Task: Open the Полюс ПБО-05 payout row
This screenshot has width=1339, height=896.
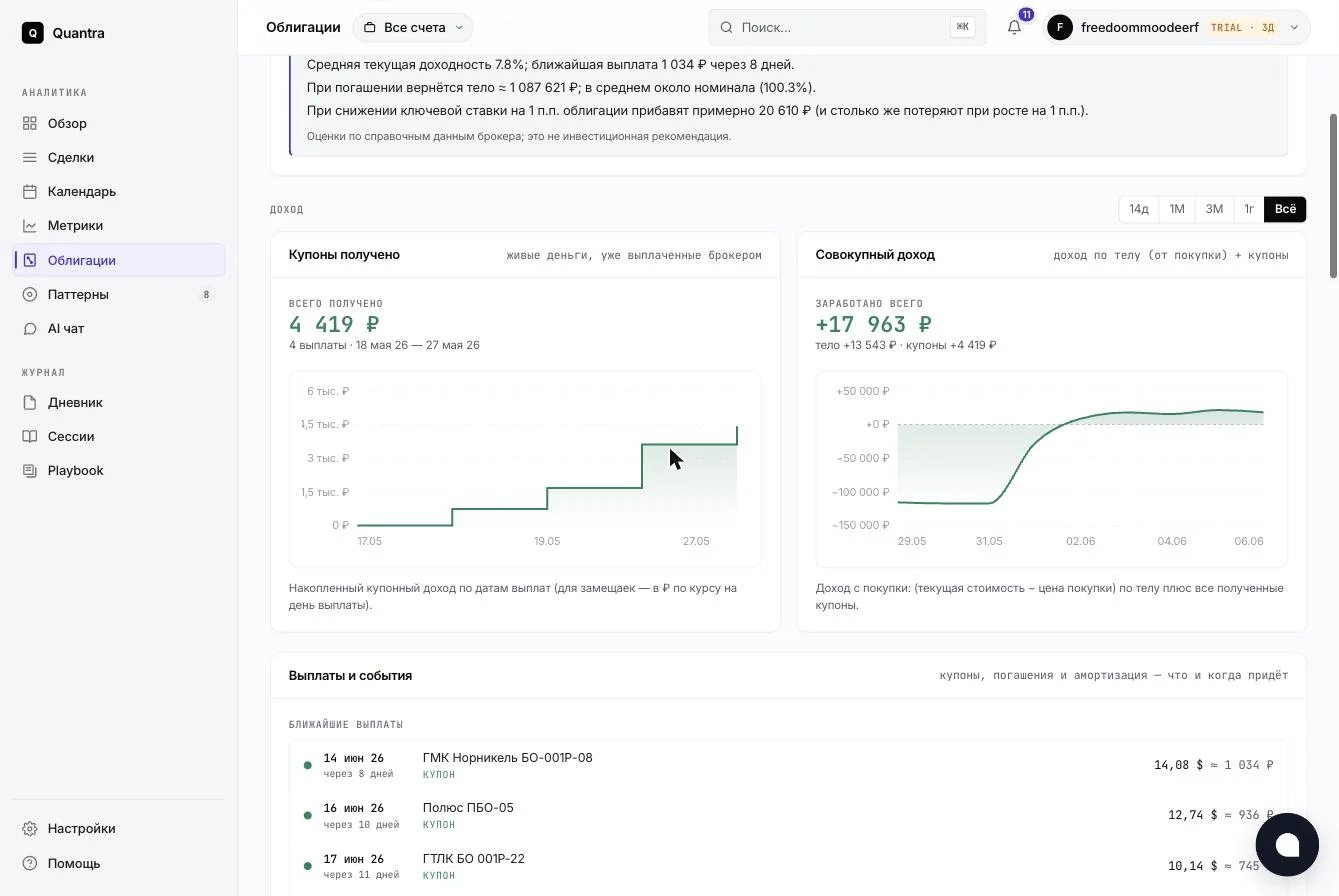Action: pos(789,815)
